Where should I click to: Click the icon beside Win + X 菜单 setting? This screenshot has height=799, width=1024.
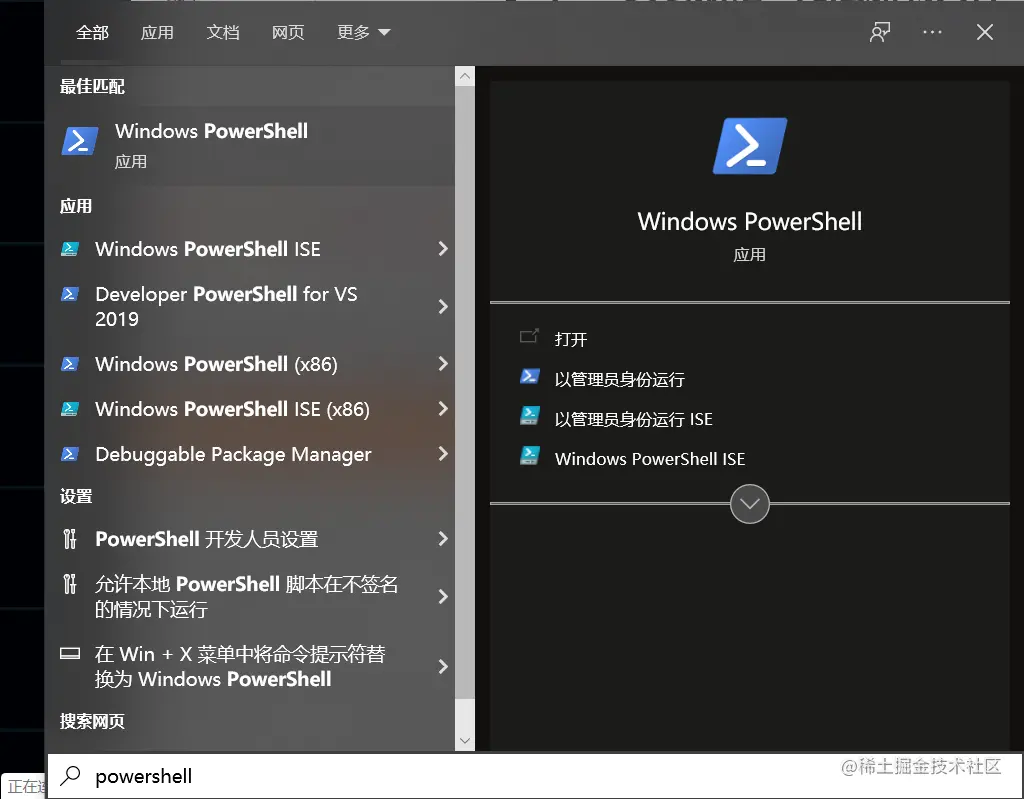pos(70,653)
